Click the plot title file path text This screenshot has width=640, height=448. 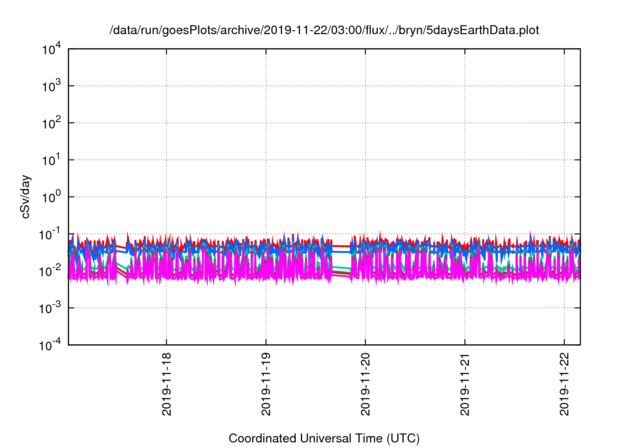pyautogui.click(x=324, y=30)
